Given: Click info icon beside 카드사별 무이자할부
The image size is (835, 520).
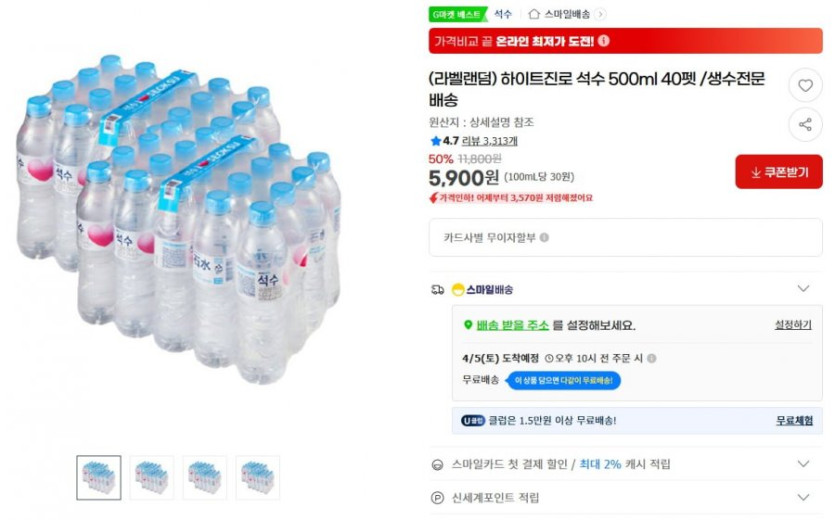Looking at the screenshot, I should click(x=545, y=238).
